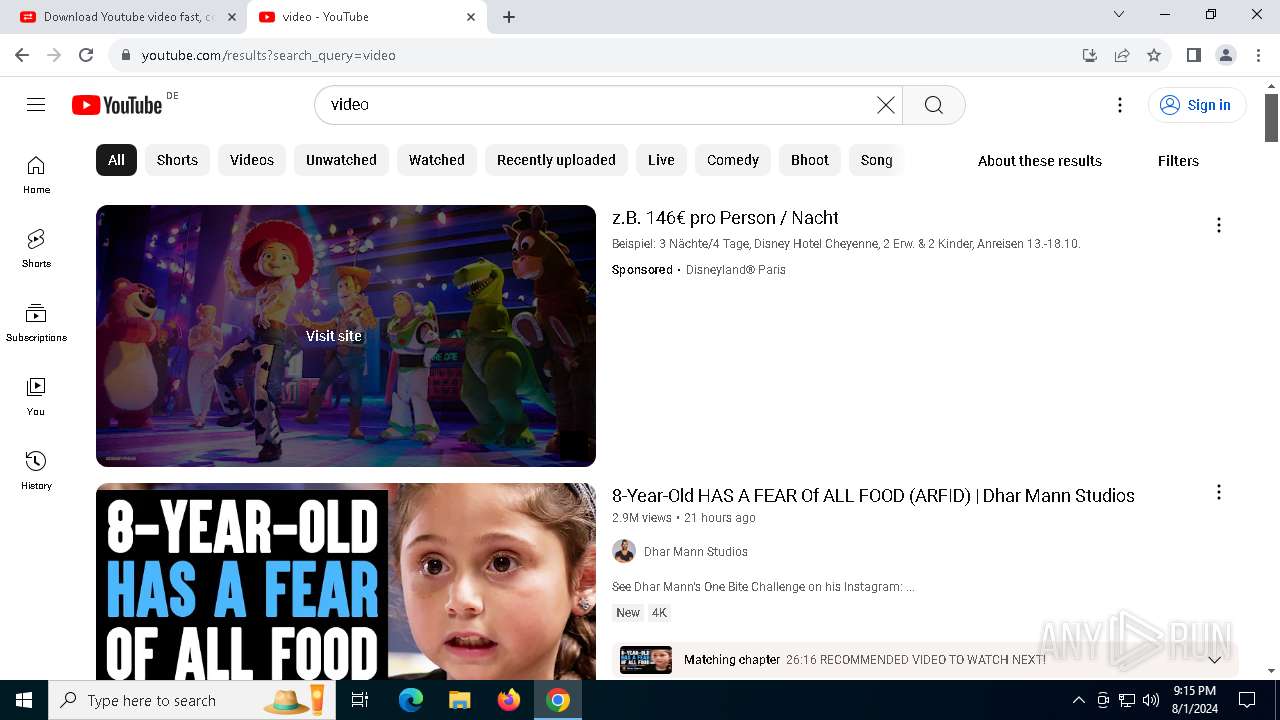Click the browser address bar URL

click(268, 55)
